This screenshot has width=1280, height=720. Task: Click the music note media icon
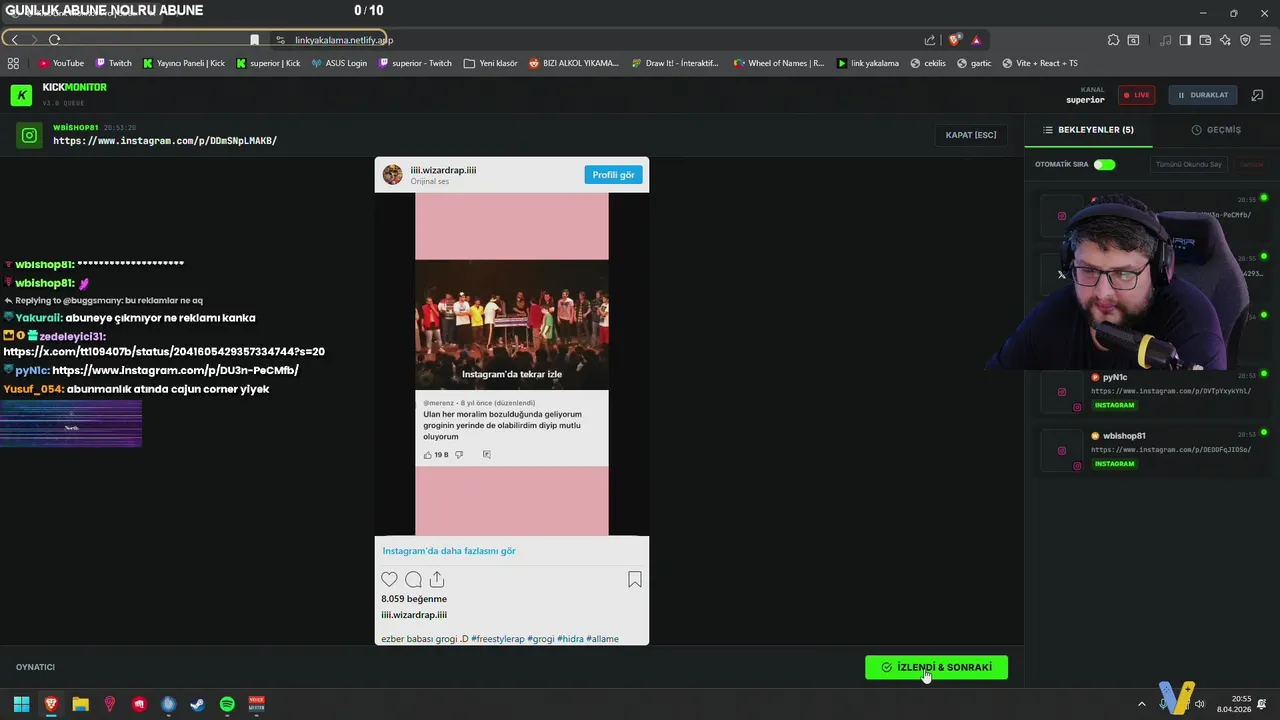point(1166,40)
